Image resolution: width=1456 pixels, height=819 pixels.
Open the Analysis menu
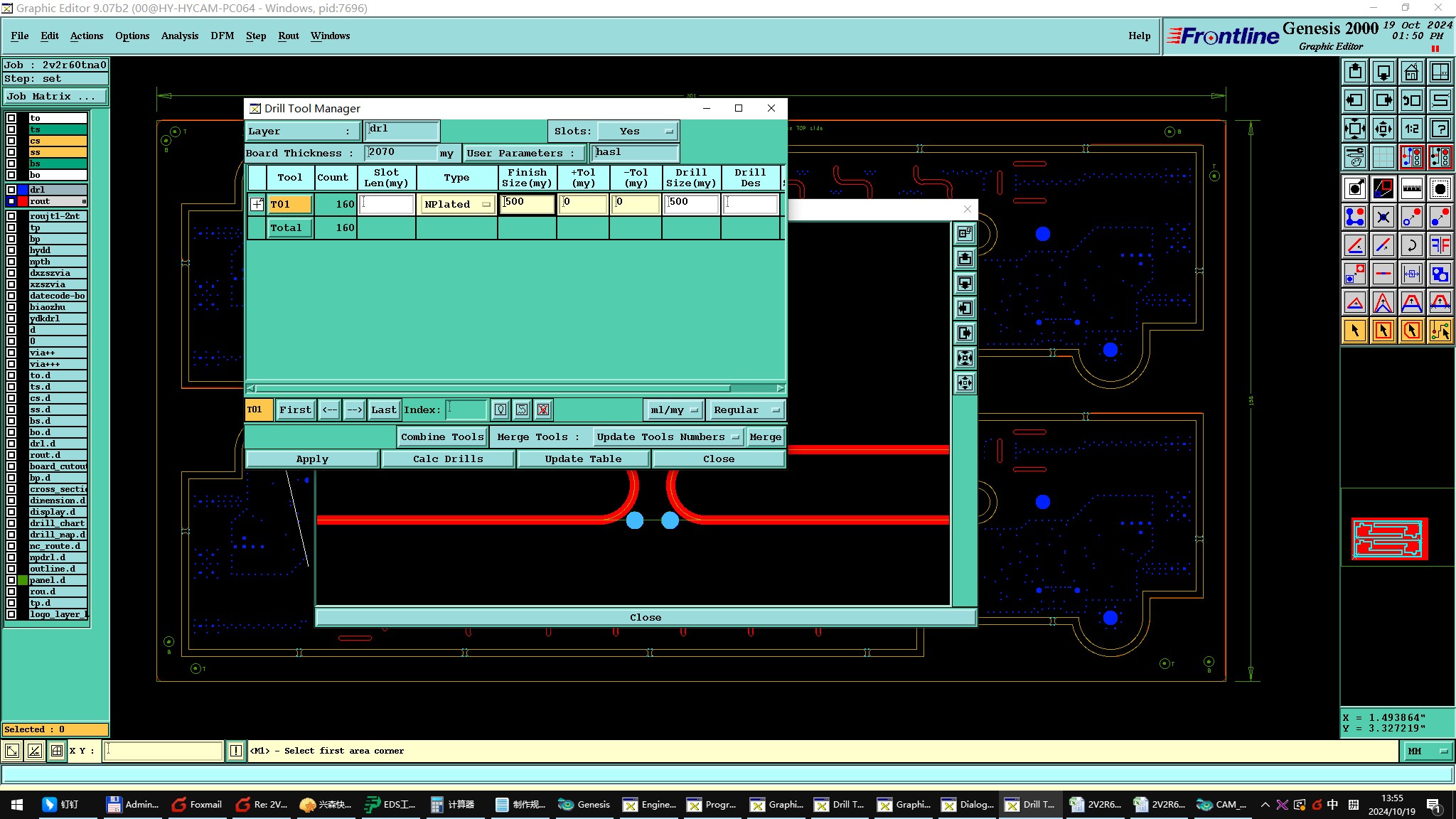(x=179, y=36)
